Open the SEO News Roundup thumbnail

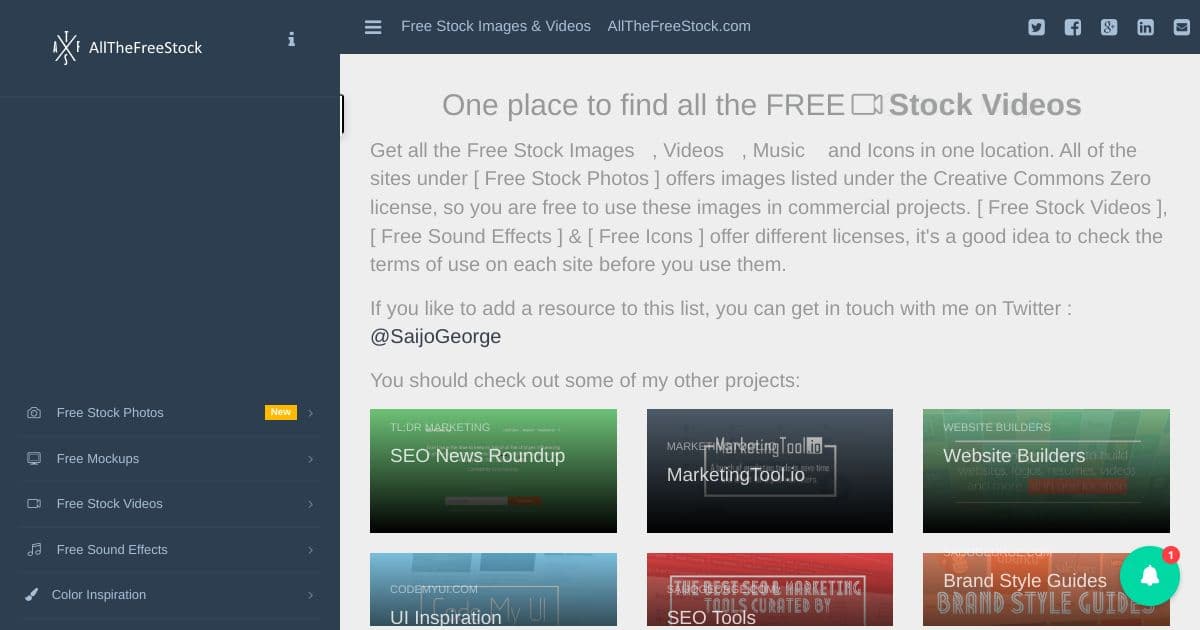(x=493, y=470)
